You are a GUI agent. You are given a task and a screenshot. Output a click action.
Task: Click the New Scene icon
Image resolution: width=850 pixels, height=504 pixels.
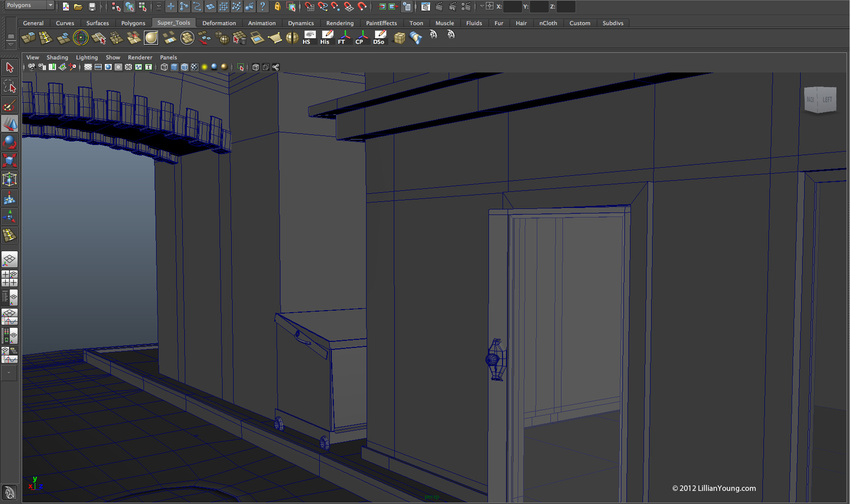click(66, 7)
